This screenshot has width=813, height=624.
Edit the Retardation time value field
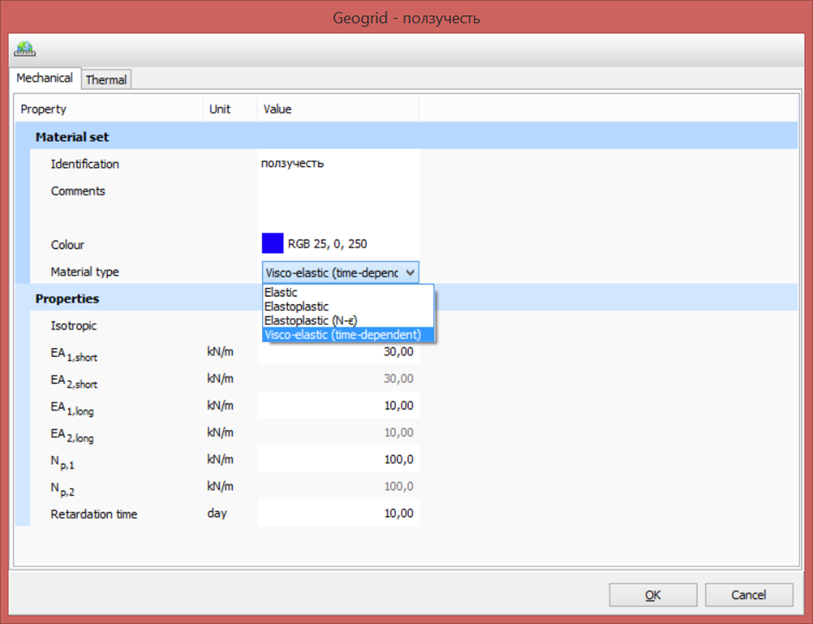click(337, 514)
